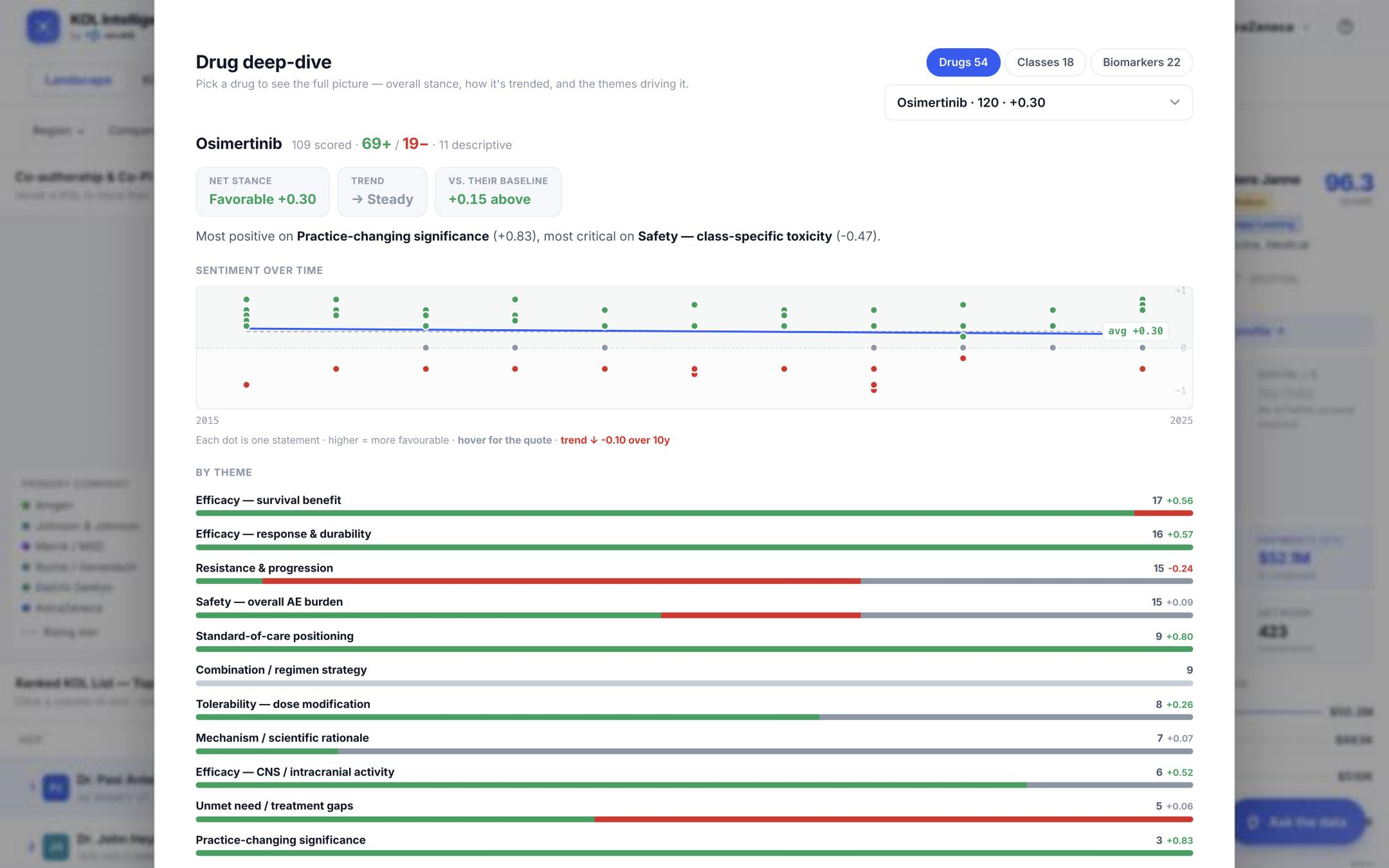The height and width of the screenshot is (868, 1389).
Task: Click the help icon in top right
Action: click(1345, 27)
